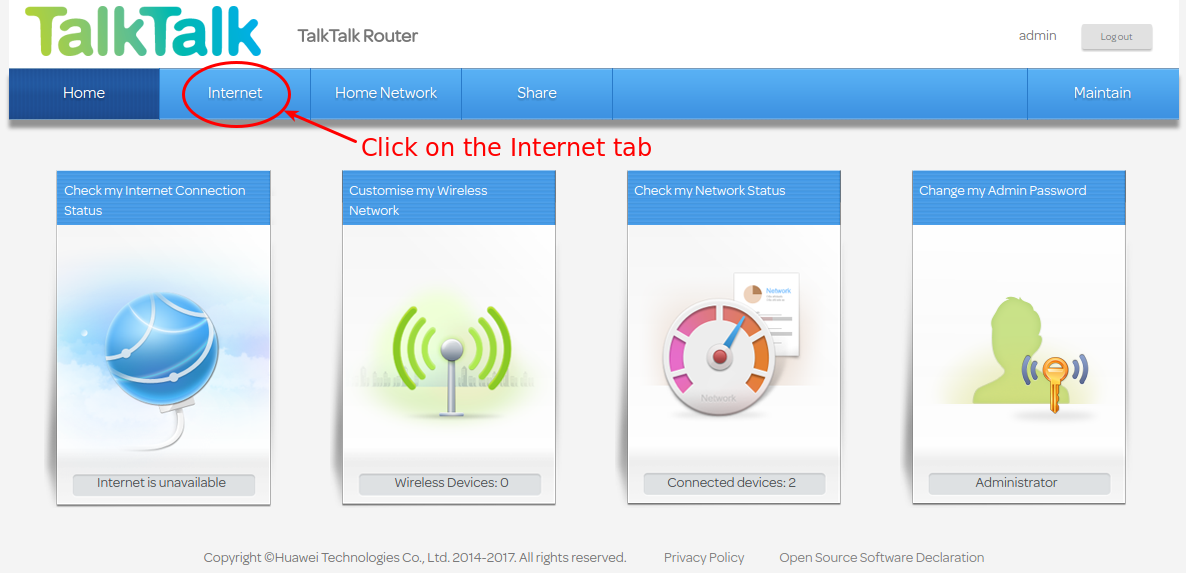Select the Home tab
This screenshot has width=1186, height=573.
click(84, 94)
